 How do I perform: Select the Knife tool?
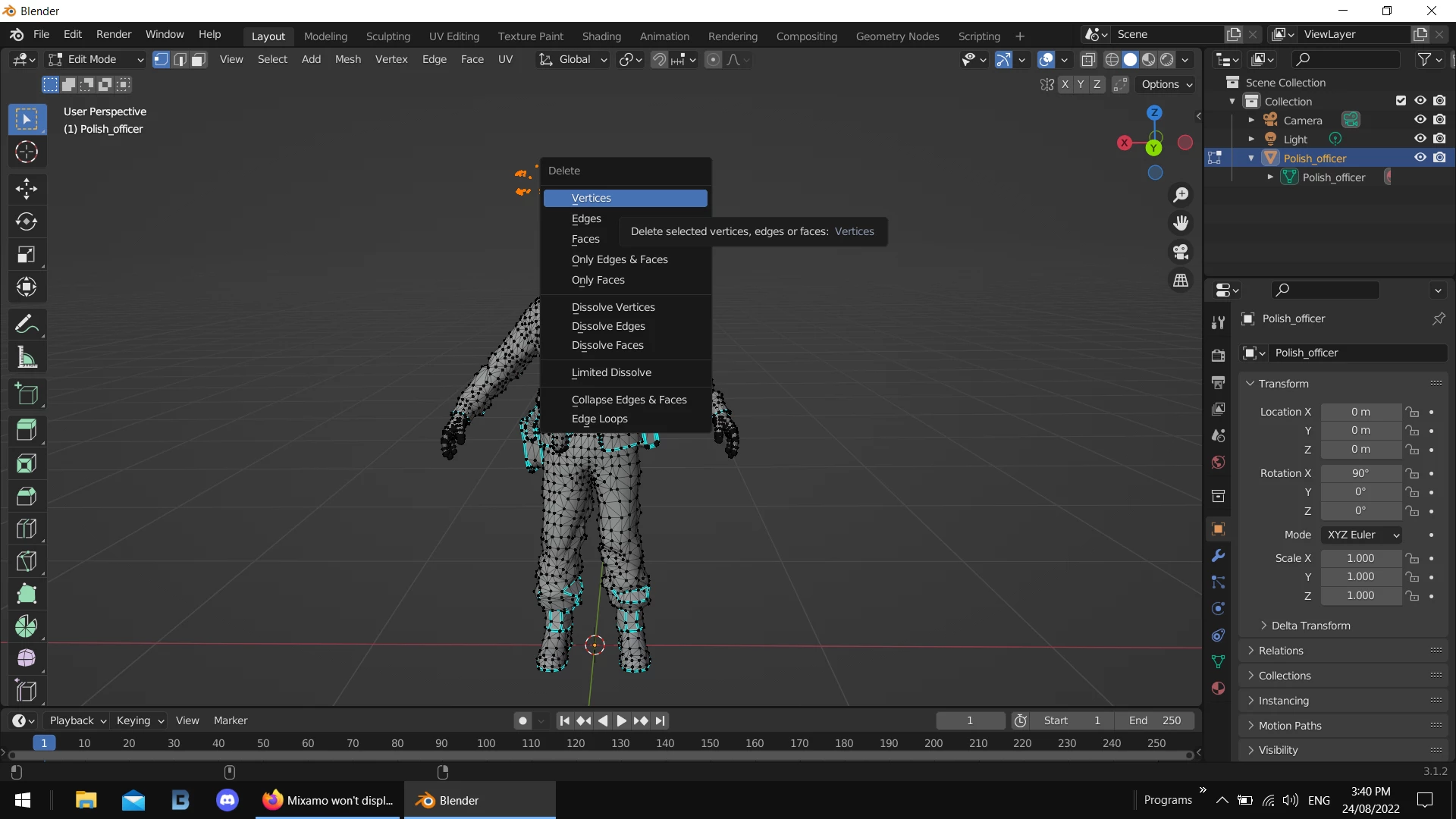click(x=27, y=561)
